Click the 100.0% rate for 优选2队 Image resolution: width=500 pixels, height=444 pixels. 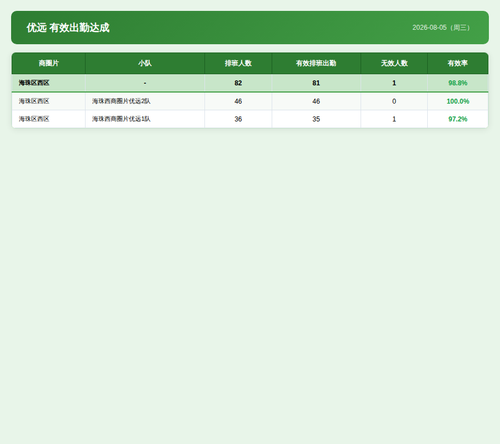click(x=458, y=101)
